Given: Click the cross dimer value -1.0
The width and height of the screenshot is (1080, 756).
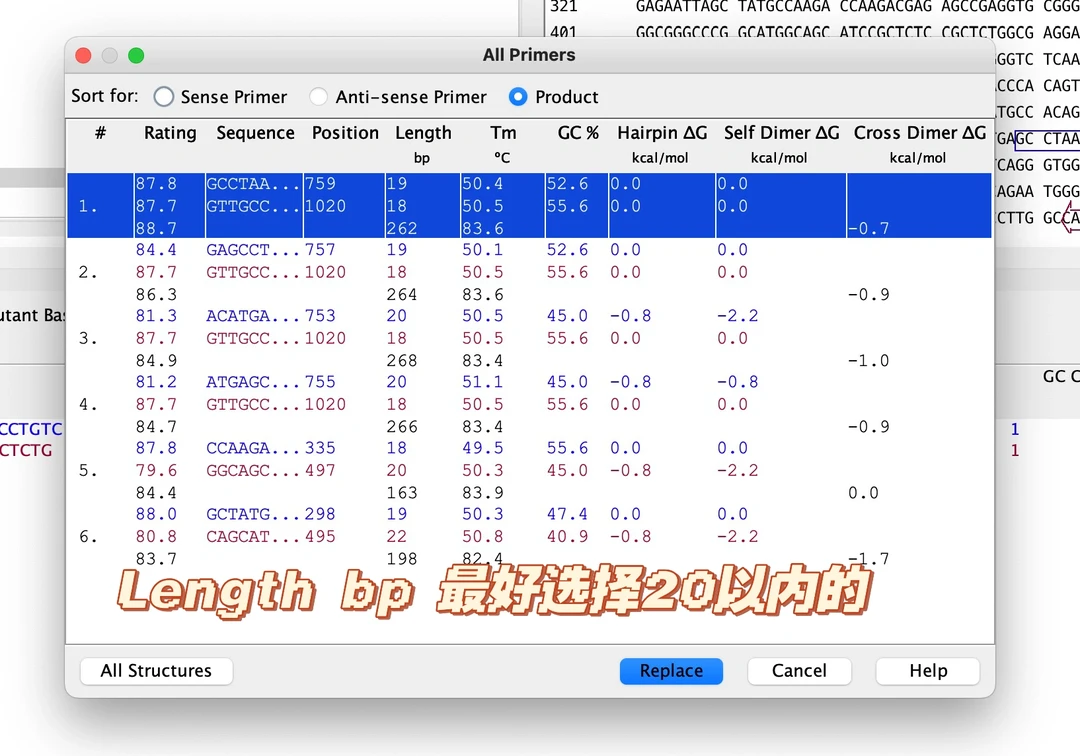Looking at the screenshot, I should [869, 361].
